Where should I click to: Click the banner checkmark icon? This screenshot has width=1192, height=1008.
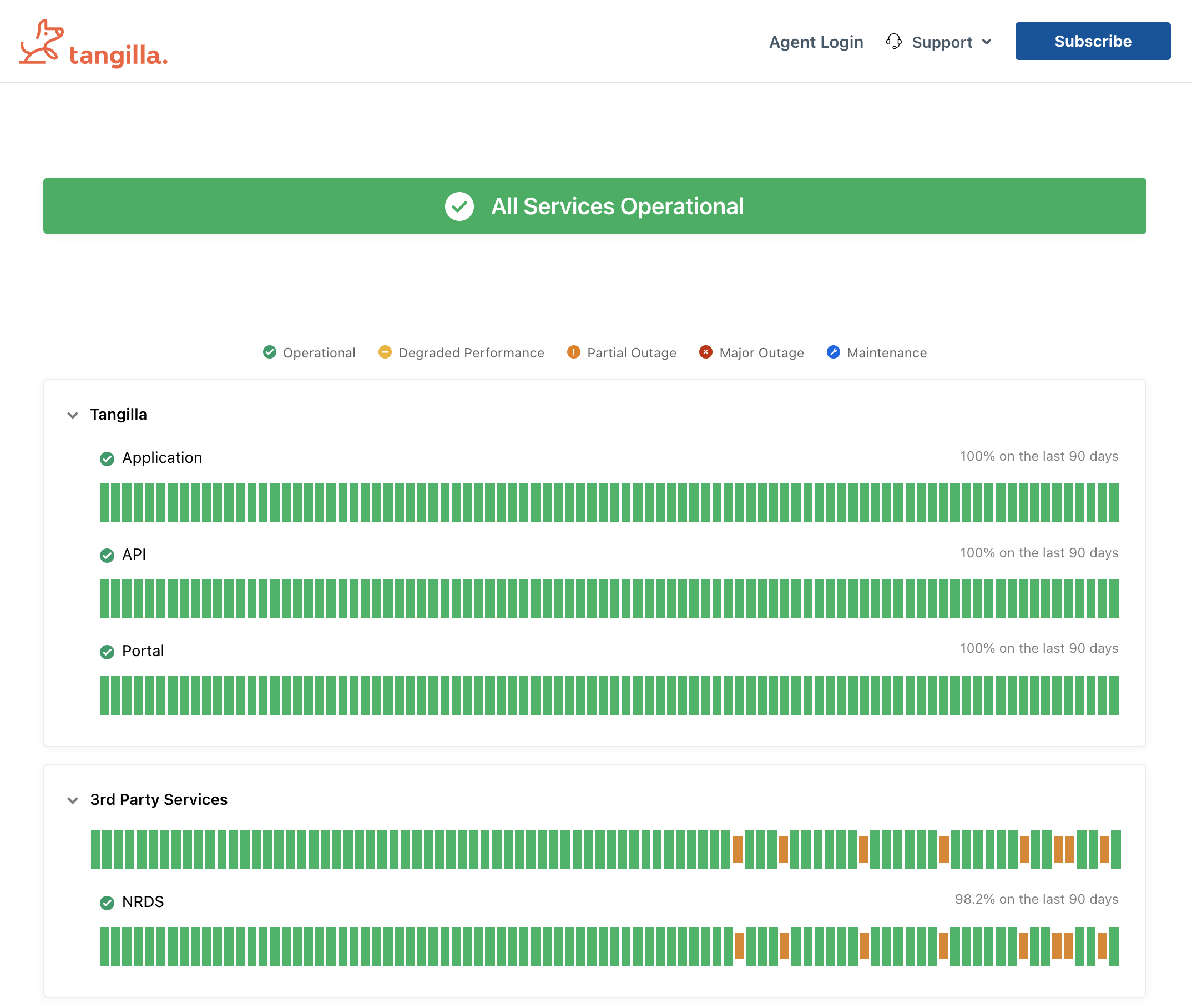(x=459, y=206)
